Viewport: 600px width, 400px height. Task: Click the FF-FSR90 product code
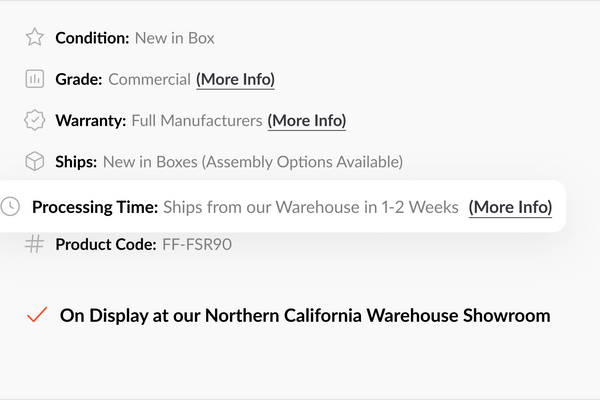(x=197, y=244)
